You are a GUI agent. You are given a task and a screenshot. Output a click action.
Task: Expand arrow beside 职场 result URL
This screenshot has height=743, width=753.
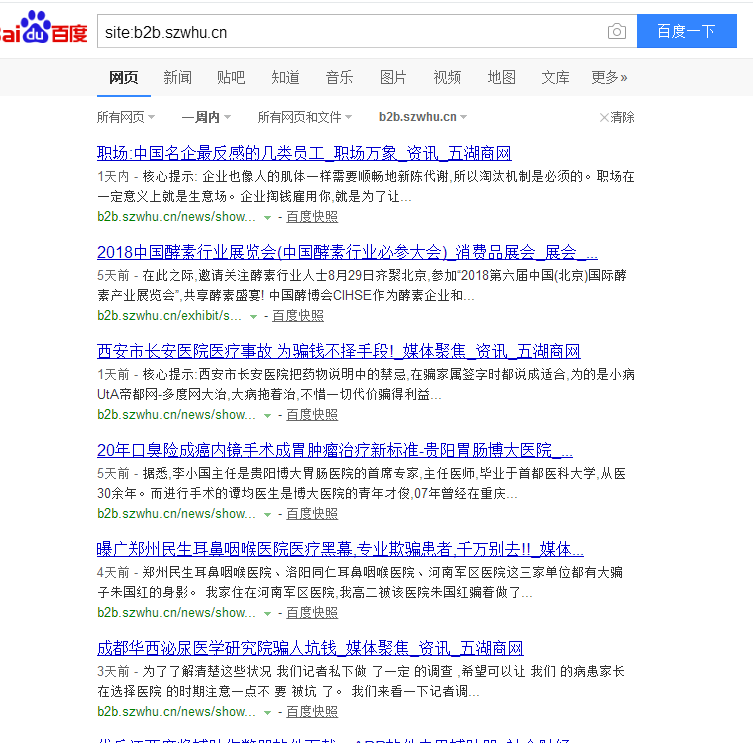[267, 218]
